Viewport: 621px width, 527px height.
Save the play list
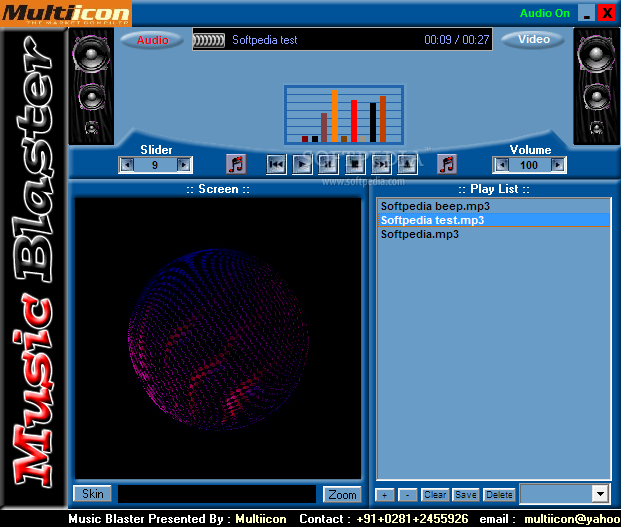coord(466,495)
